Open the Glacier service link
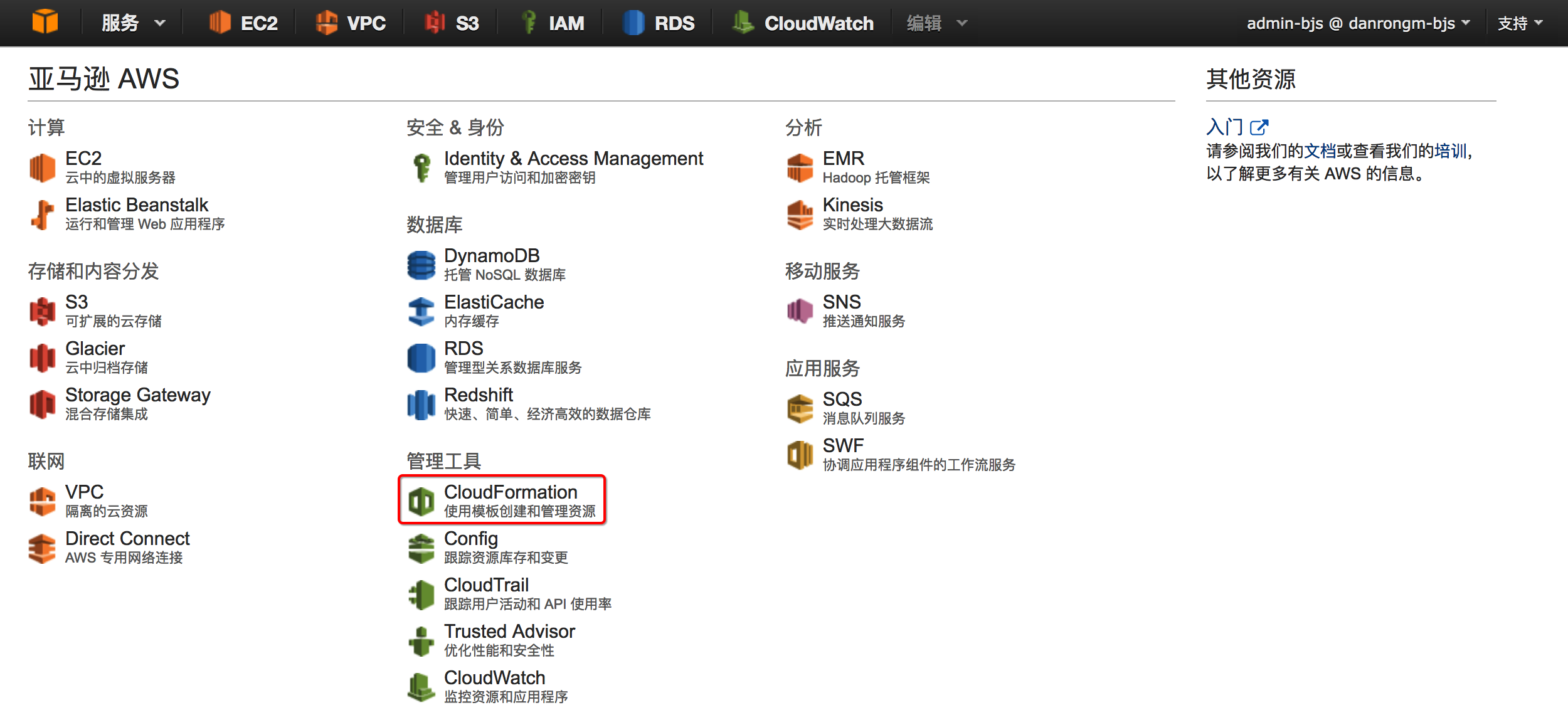The image size is (1568, 720). [95, 349]
